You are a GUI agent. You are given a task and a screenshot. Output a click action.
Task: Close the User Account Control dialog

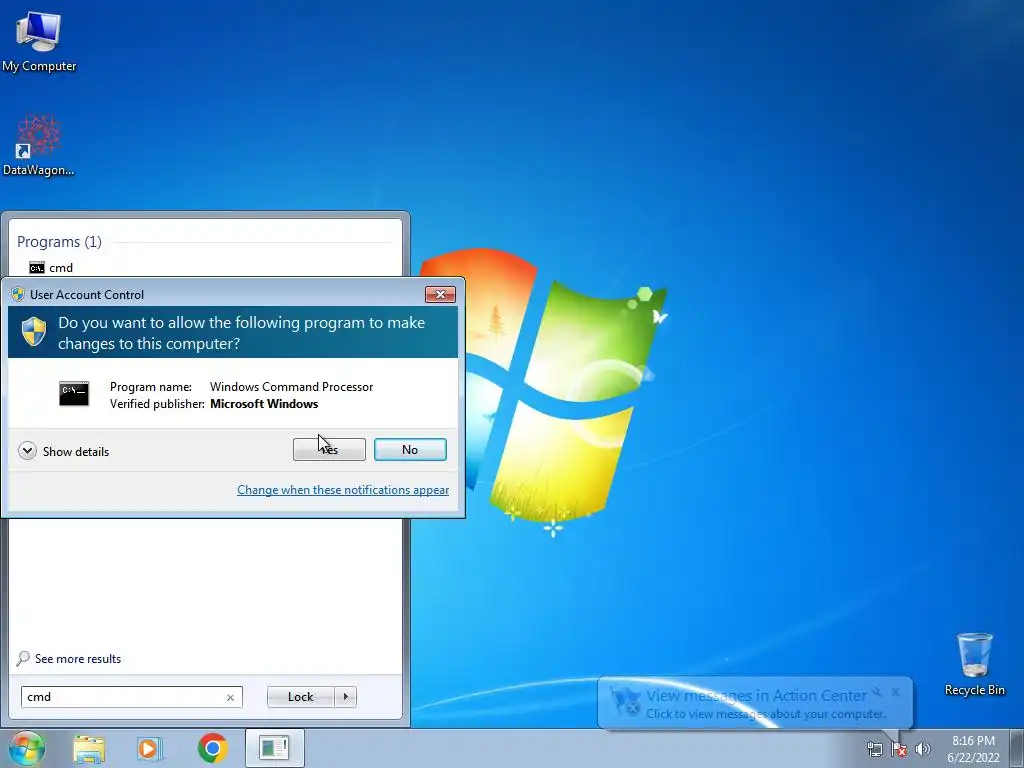tap(440, 295)
